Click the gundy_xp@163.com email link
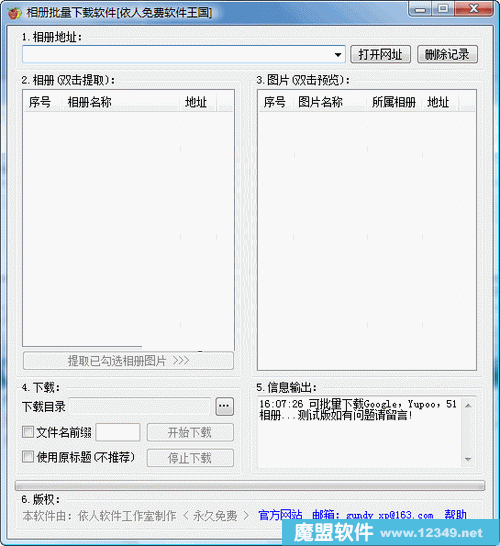The width and height of the screenshot is (500, 546). pos(390,515)
